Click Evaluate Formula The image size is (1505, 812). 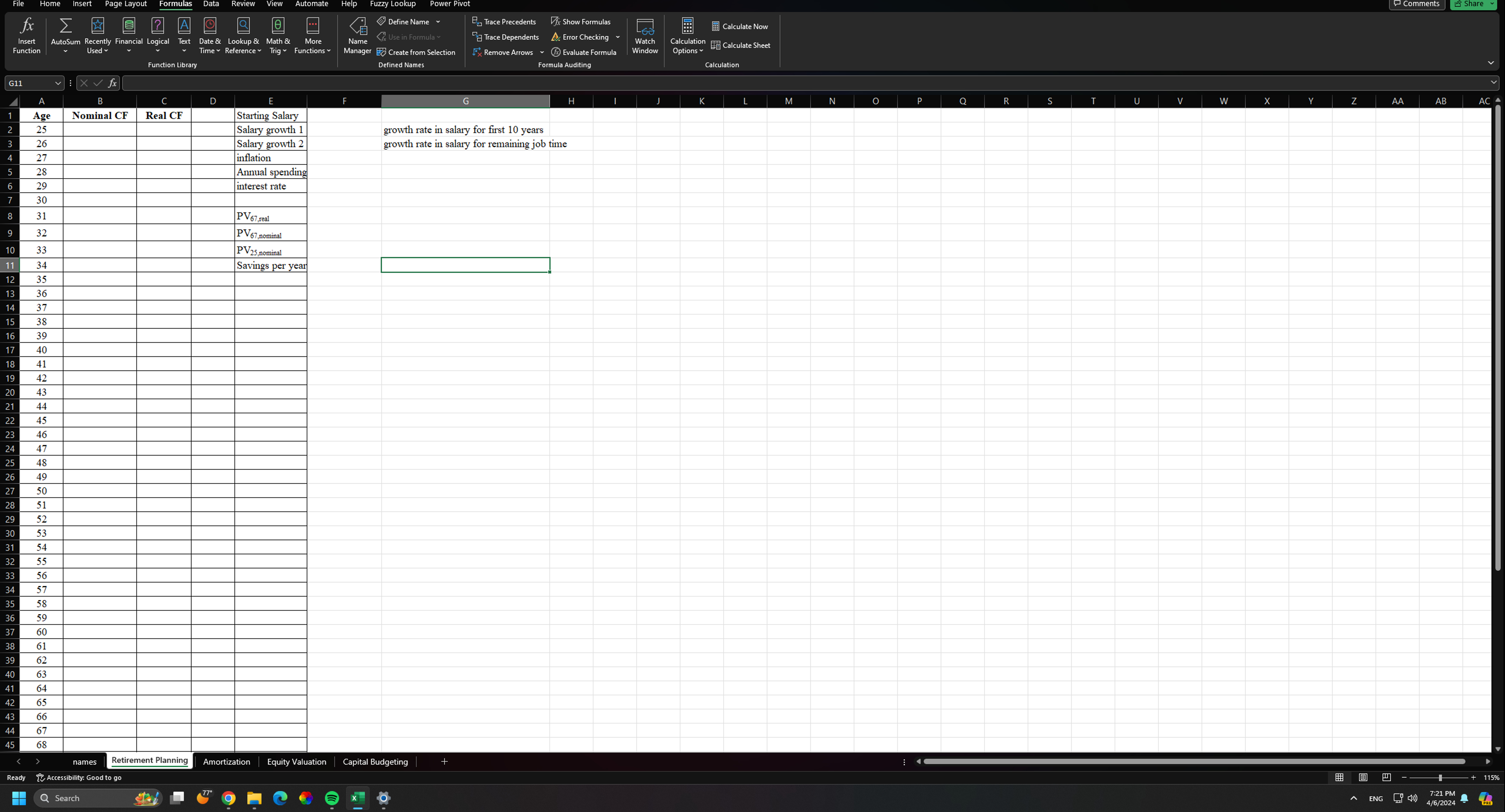[x=584, y=52]
